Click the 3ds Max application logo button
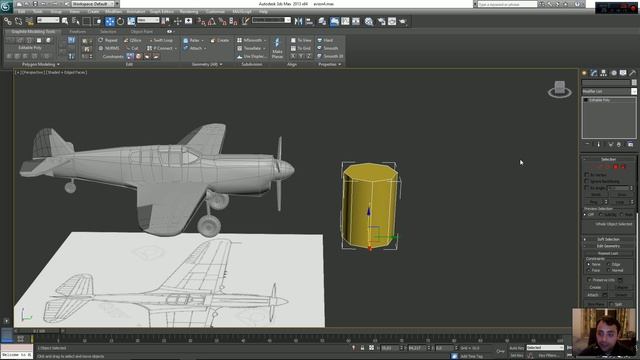640x360 pixels. [x=6, y=7]
